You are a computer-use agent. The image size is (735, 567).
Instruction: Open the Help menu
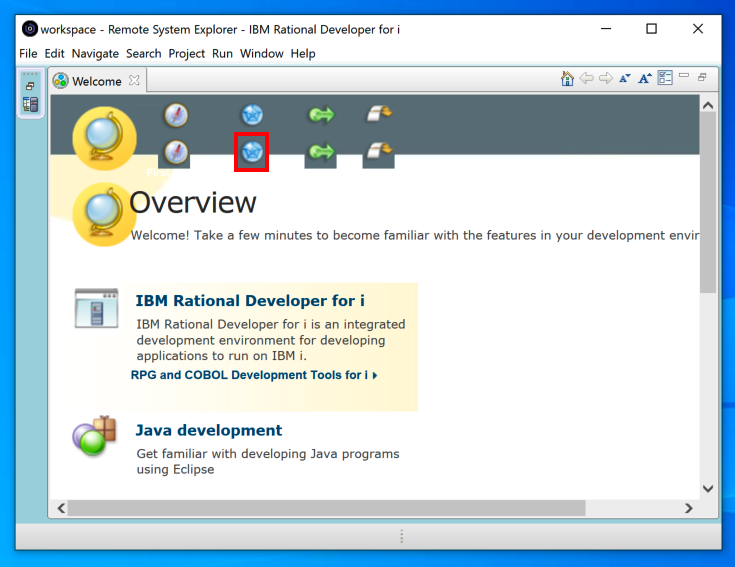click(303, 54)
